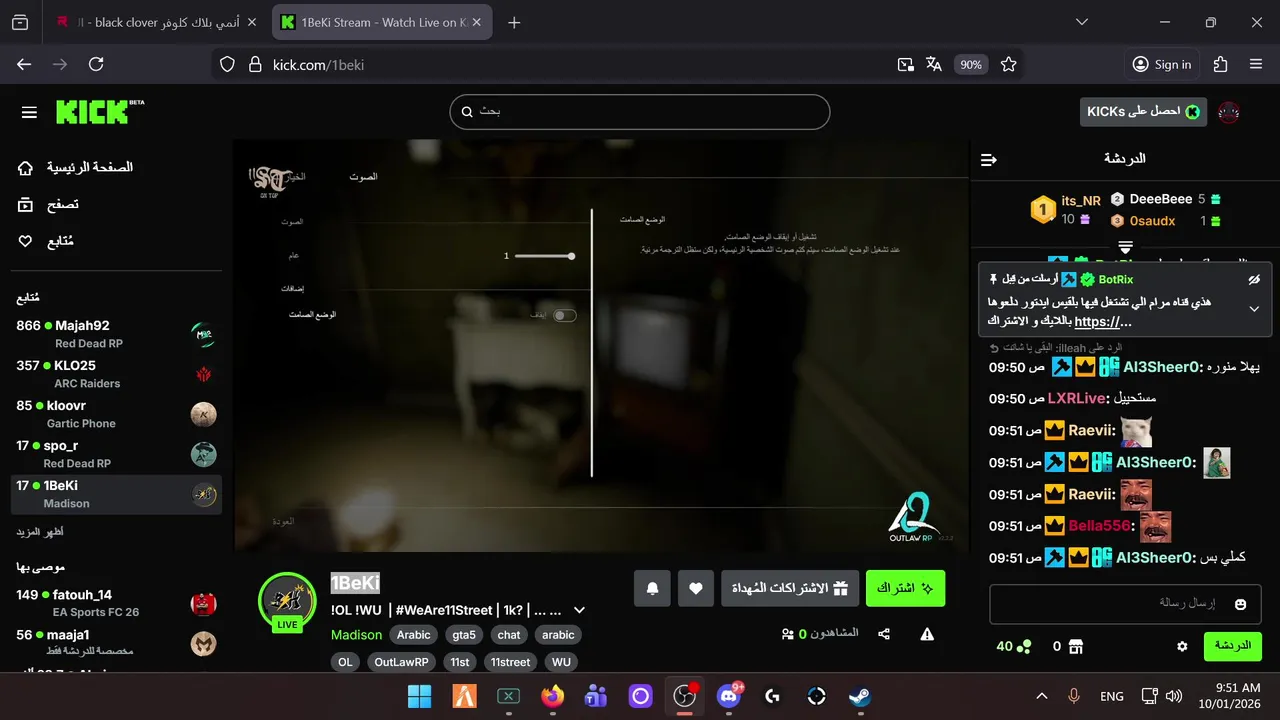
Task: Open chat settings gear icon
Action: (1182, 647)
